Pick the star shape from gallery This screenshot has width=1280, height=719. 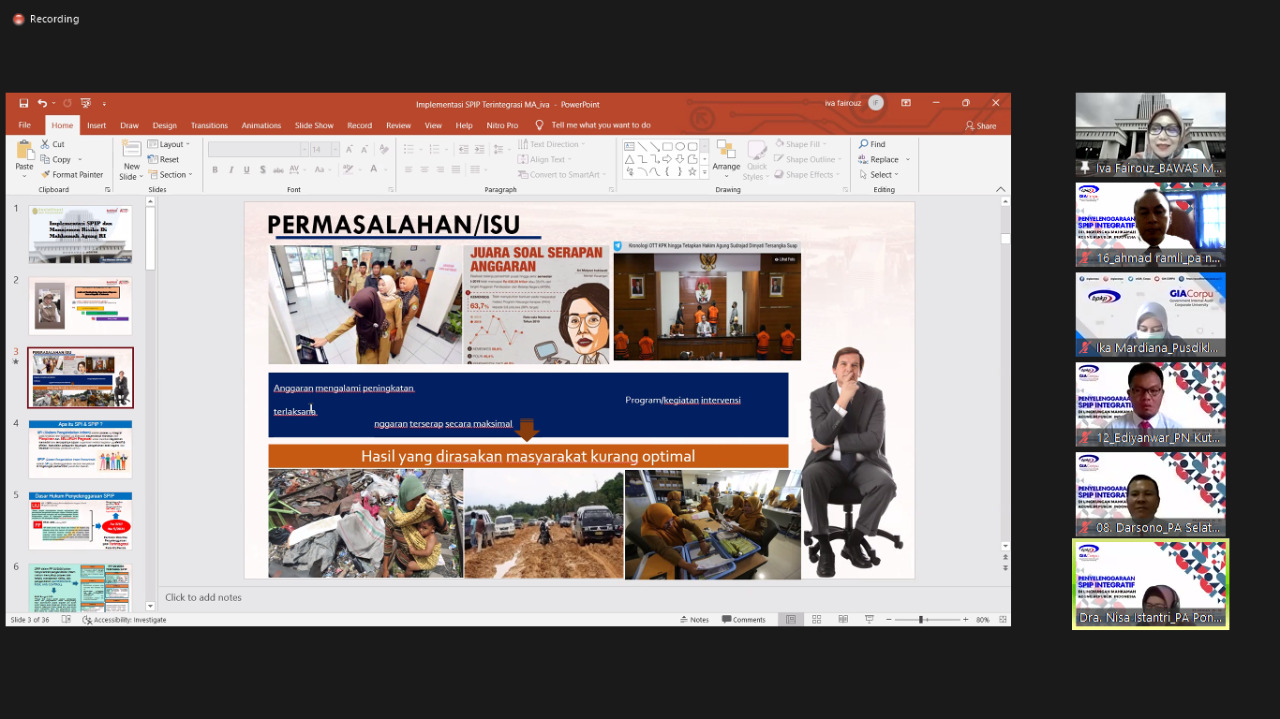[x=692, y=171]
